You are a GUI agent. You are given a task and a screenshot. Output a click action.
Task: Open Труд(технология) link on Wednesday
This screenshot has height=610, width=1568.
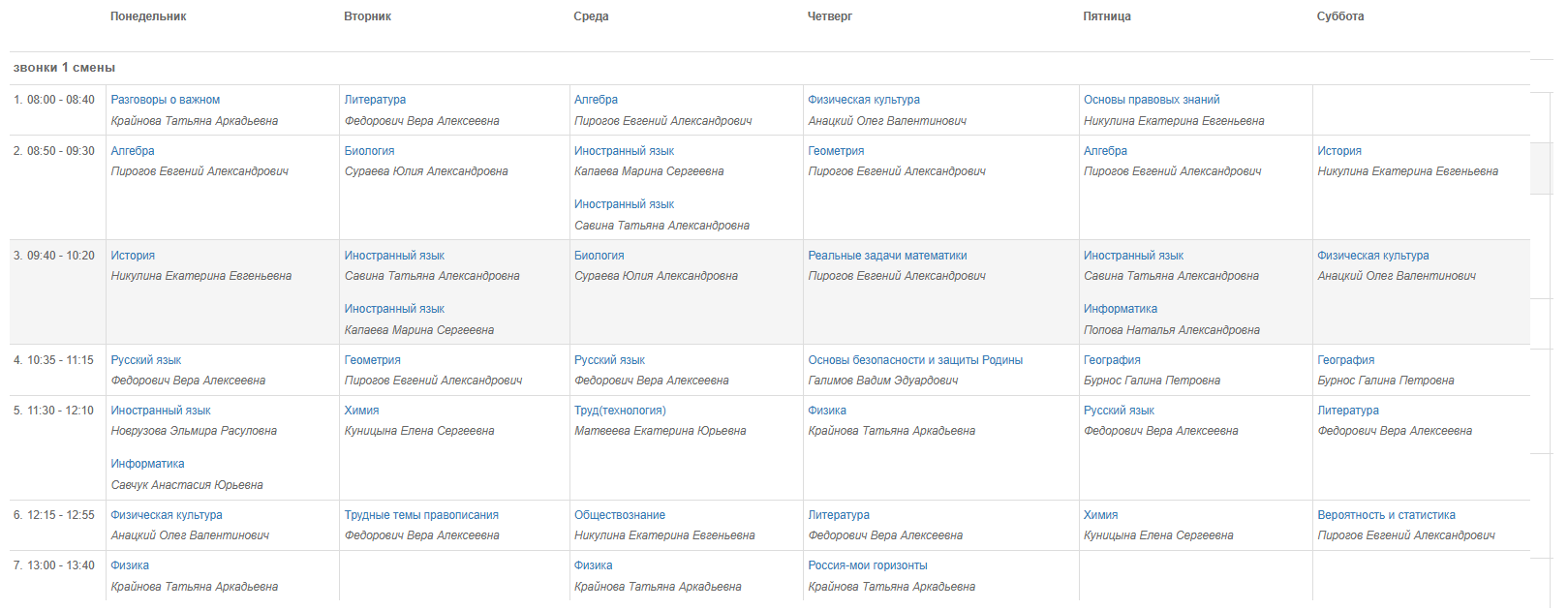(620, 411)
